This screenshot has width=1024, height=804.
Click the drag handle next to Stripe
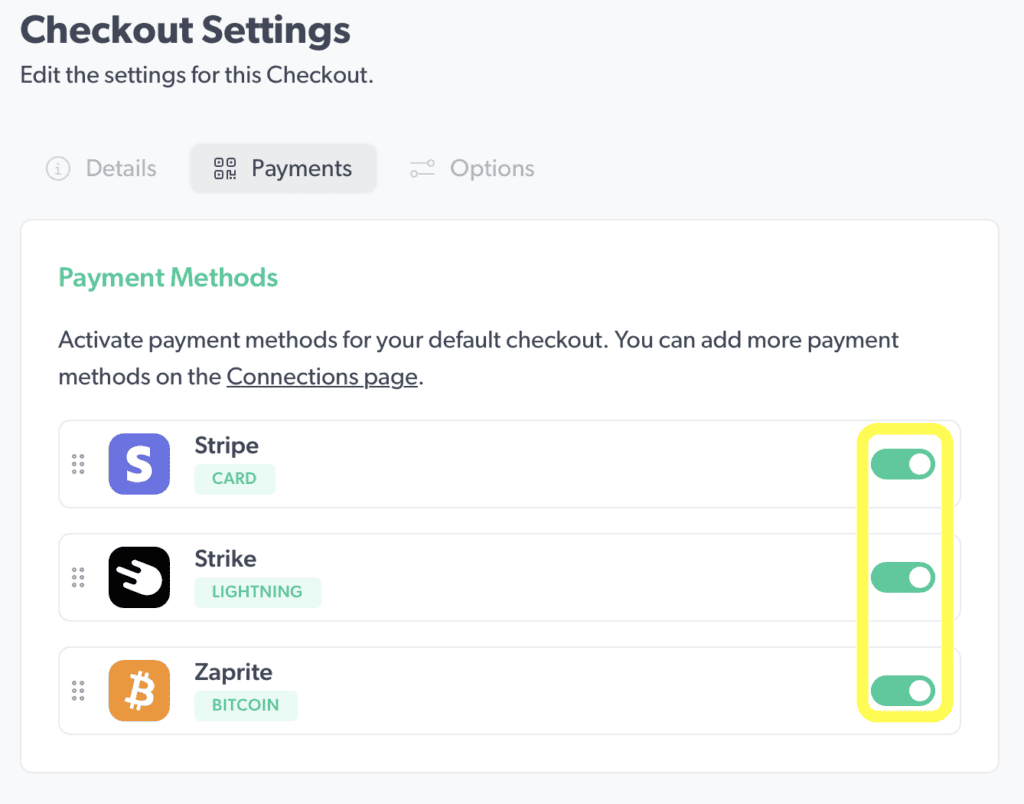78,463
